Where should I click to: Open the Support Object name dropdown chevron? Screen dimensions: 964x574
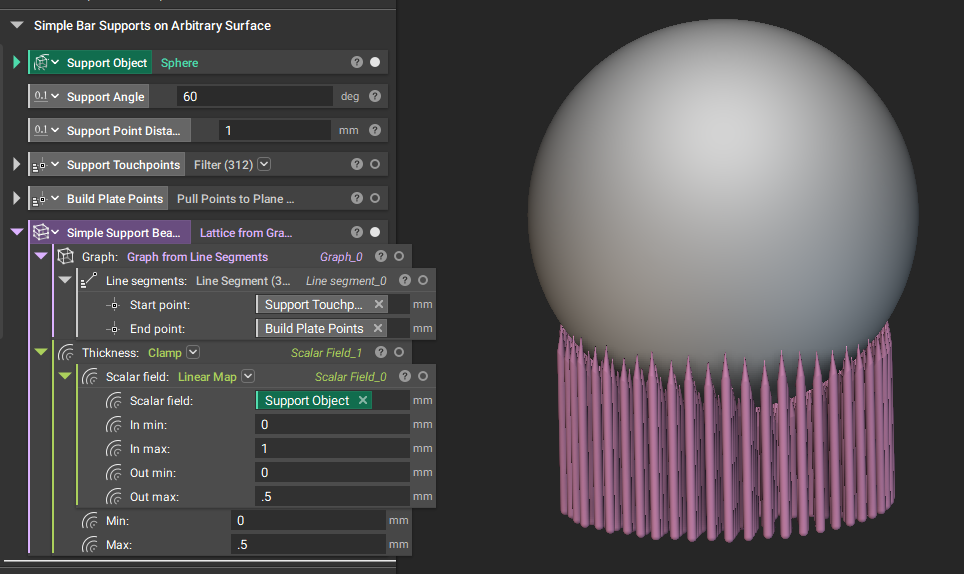(55, 62)
